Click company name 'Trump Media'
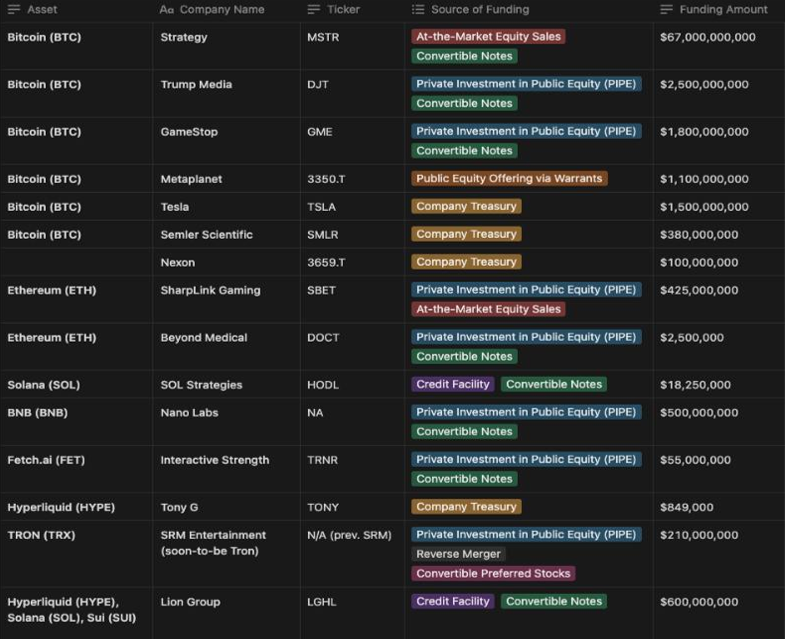 pos(196,84)
